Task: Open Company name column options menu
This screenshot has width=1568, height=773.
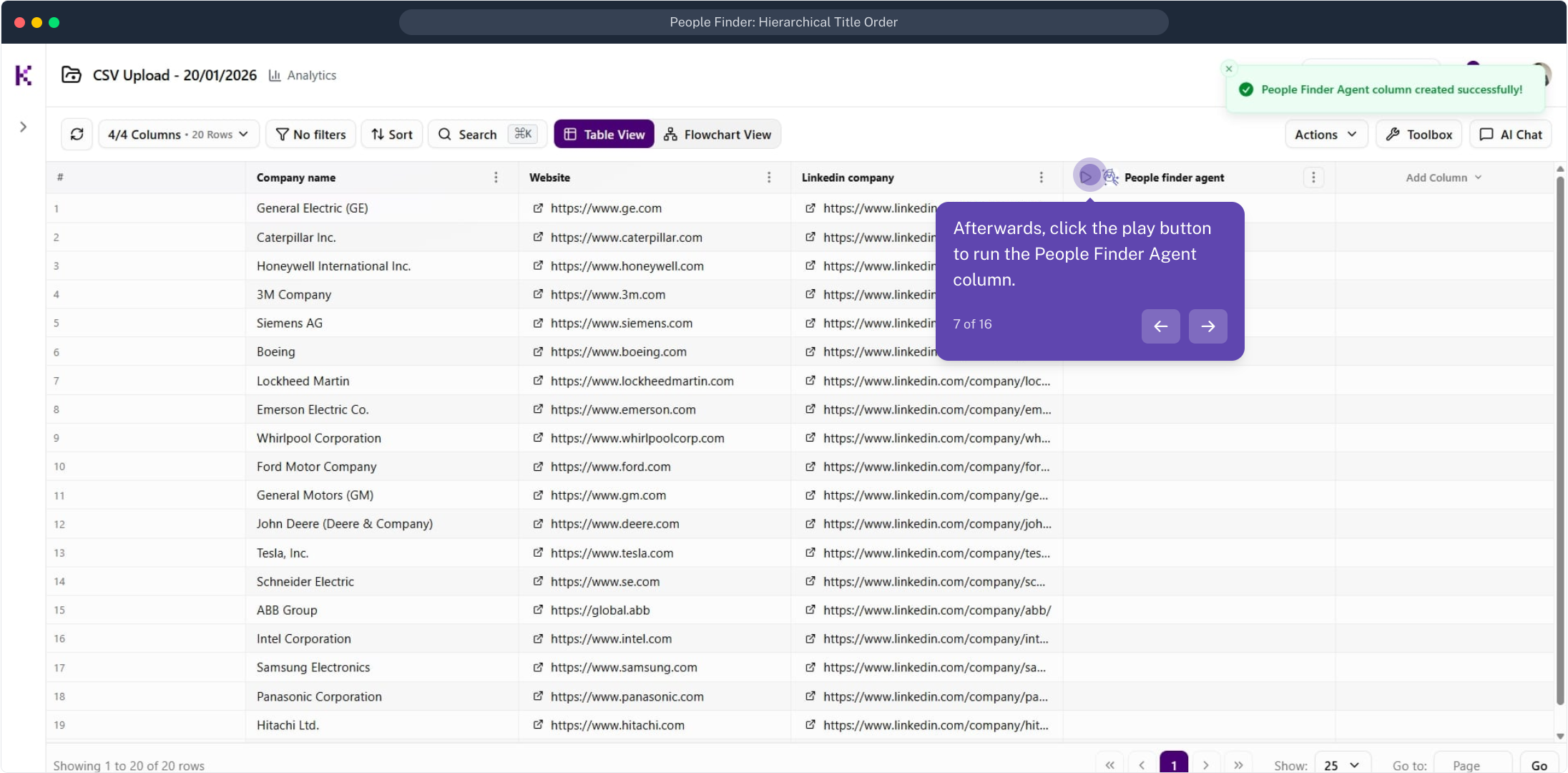Action: pos(496,178)
